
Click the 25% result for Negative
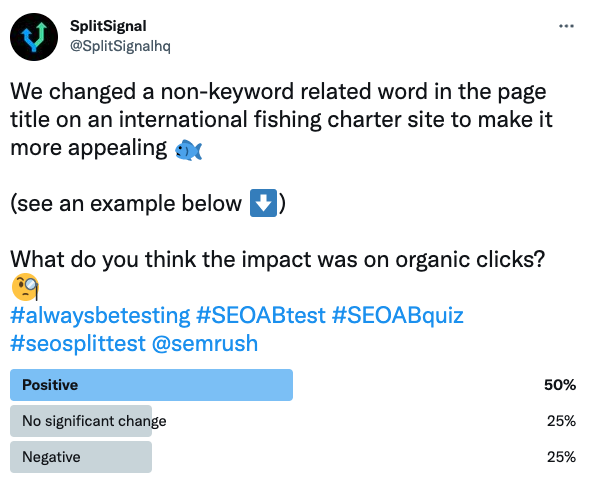pos(561,457)
